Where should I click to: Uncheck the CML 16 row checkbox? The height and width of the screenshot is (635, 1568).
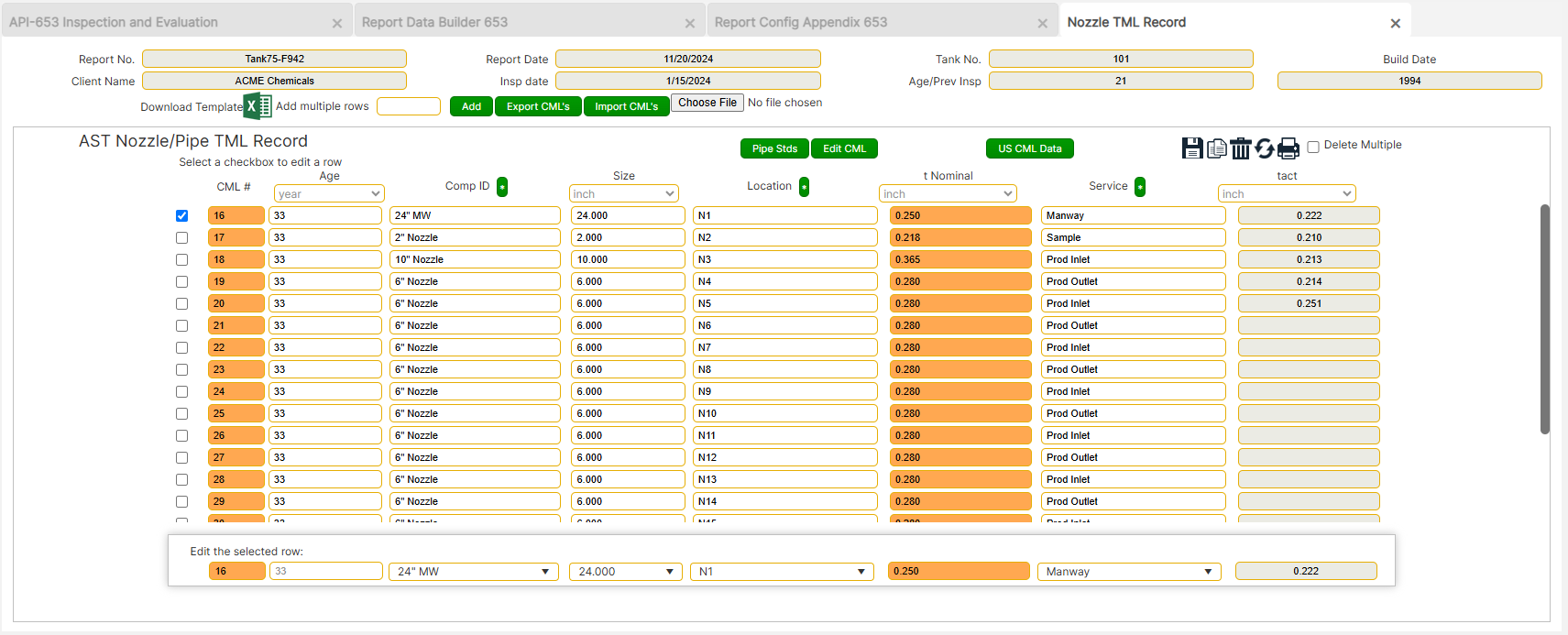pos(181,216)
